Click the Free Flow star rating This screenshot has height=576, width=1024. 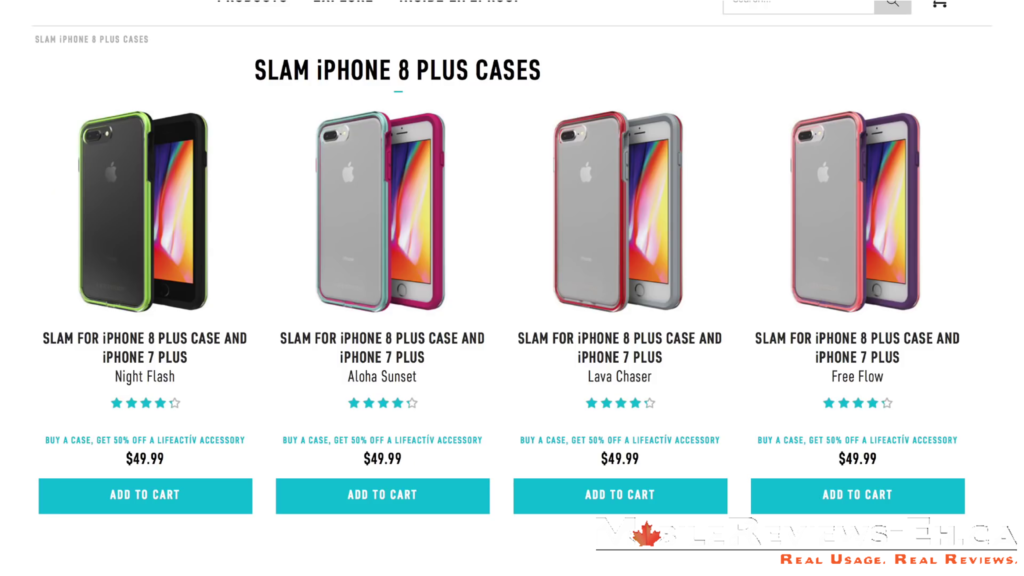857,403
